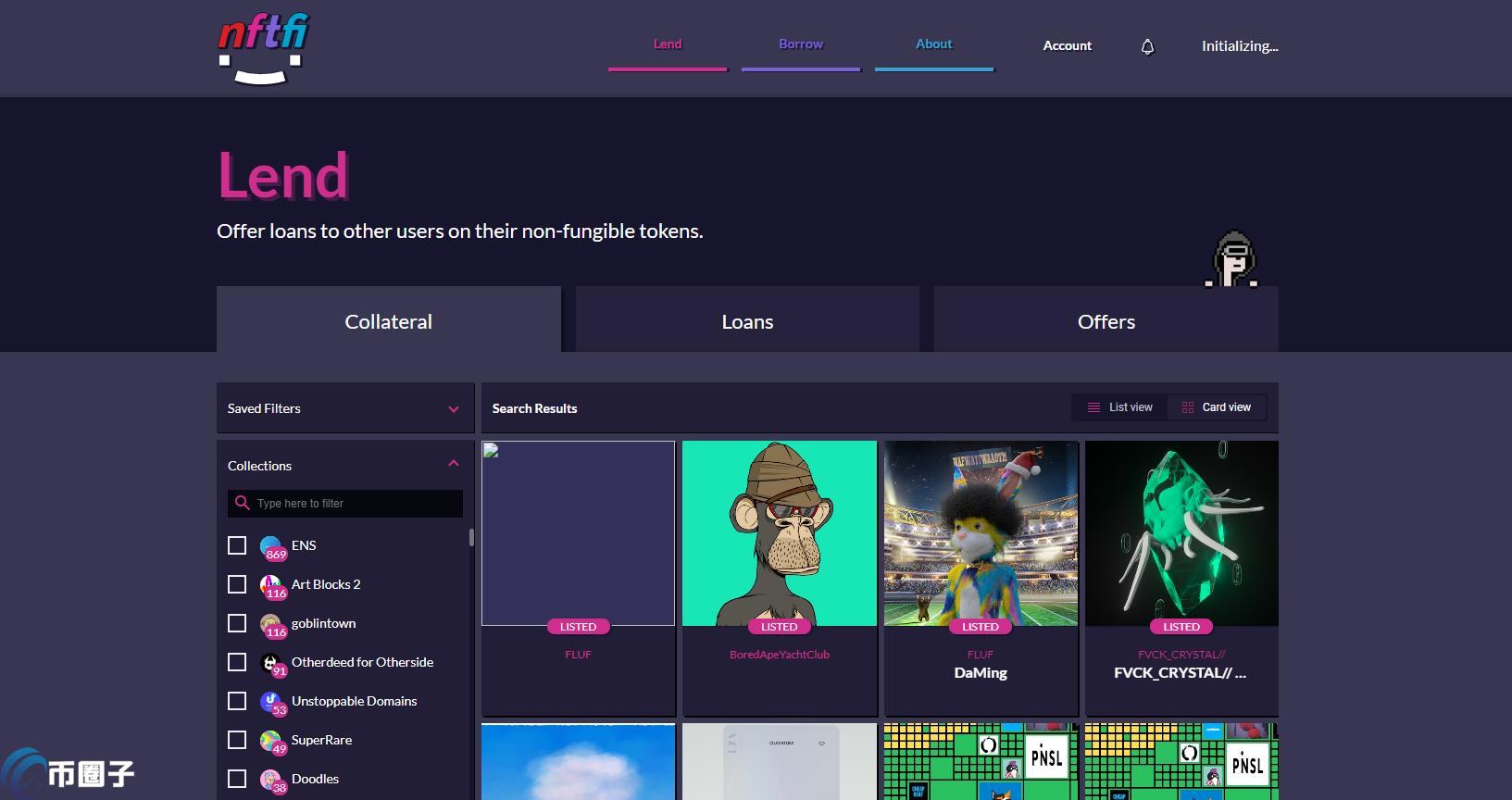Screen dimensions: 1512x800
Task: Open the notifications bell
Action: coord(1147,46)
